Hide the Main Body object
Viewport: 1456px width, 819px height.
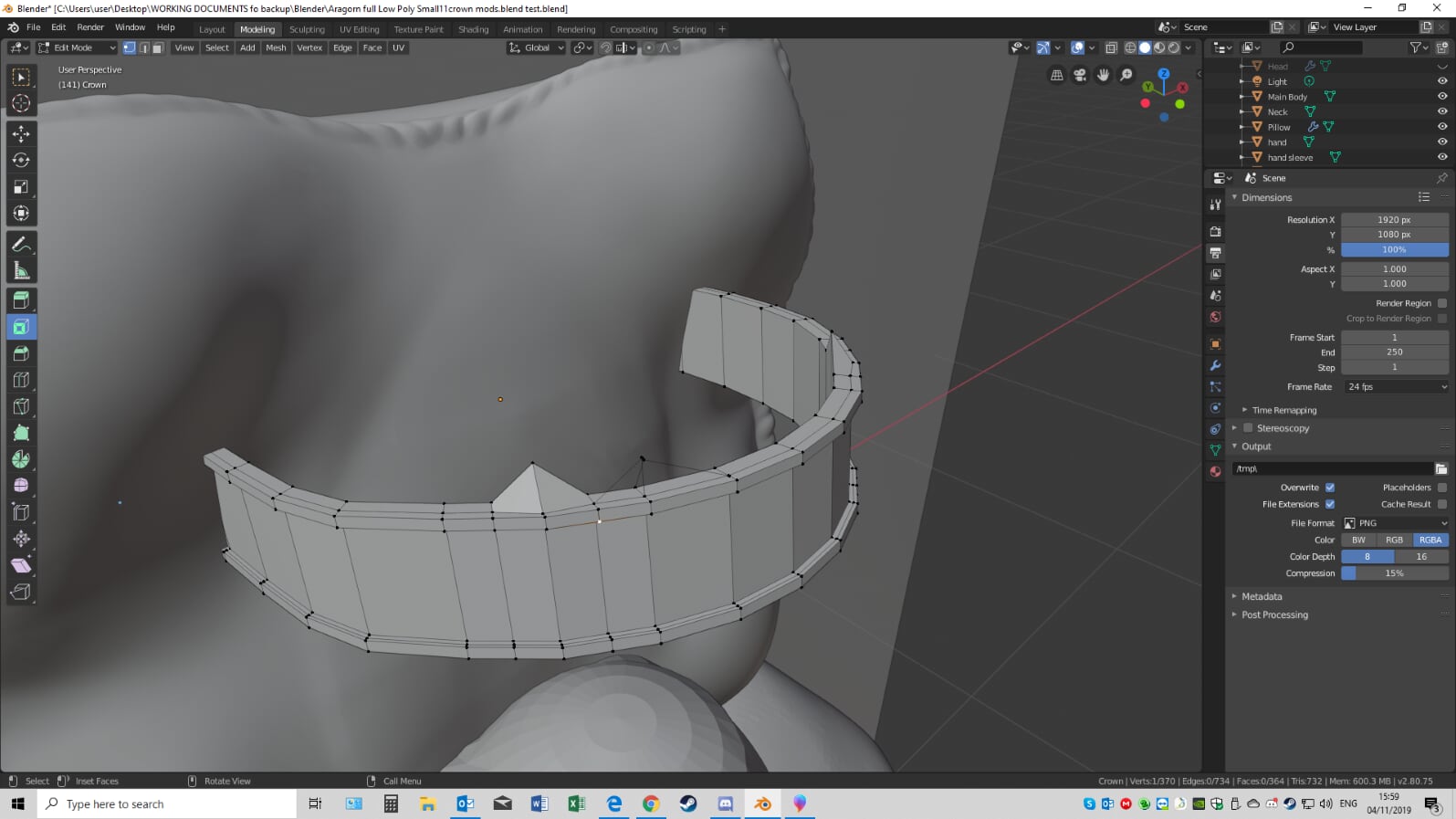tap(1442, 96)
